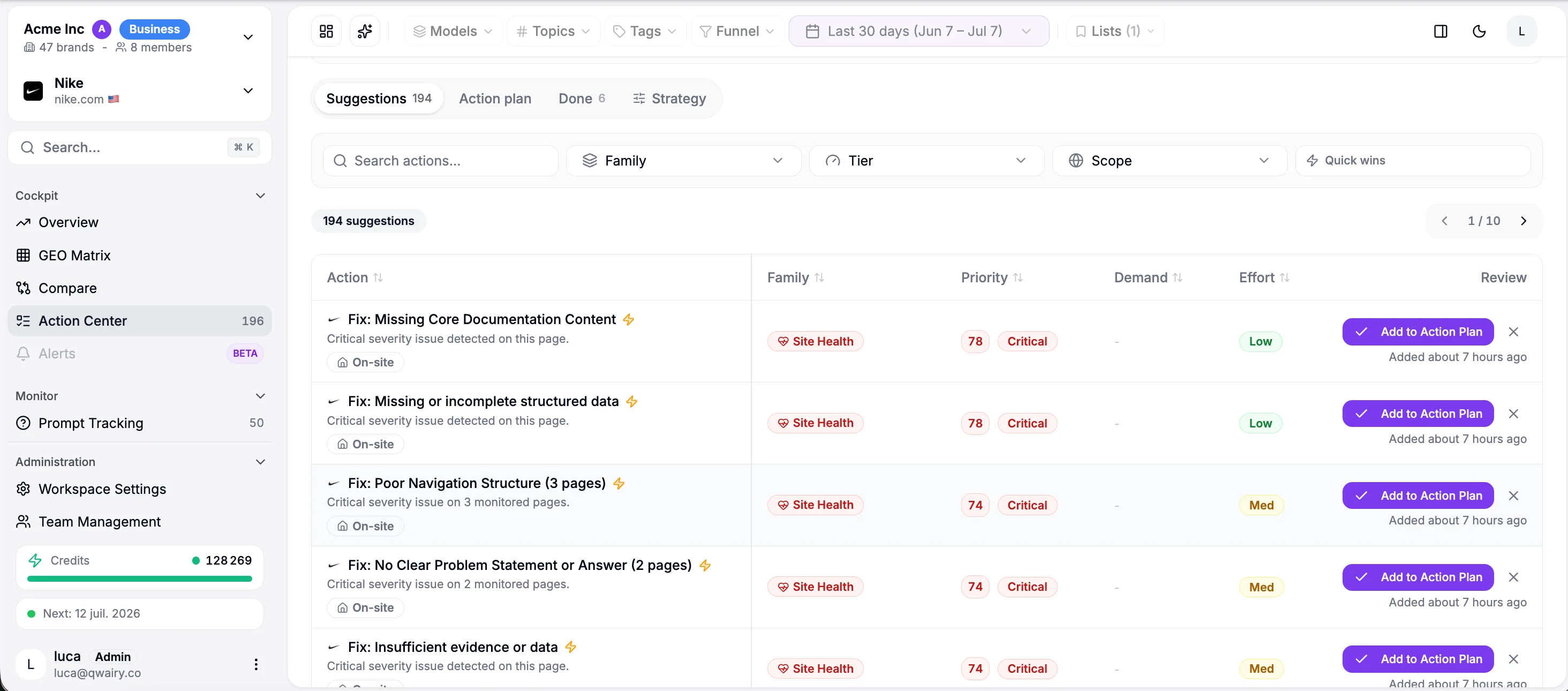1568x691 pixels.
Task: Open the Tags filter dropdown
Action: (645, 31)
